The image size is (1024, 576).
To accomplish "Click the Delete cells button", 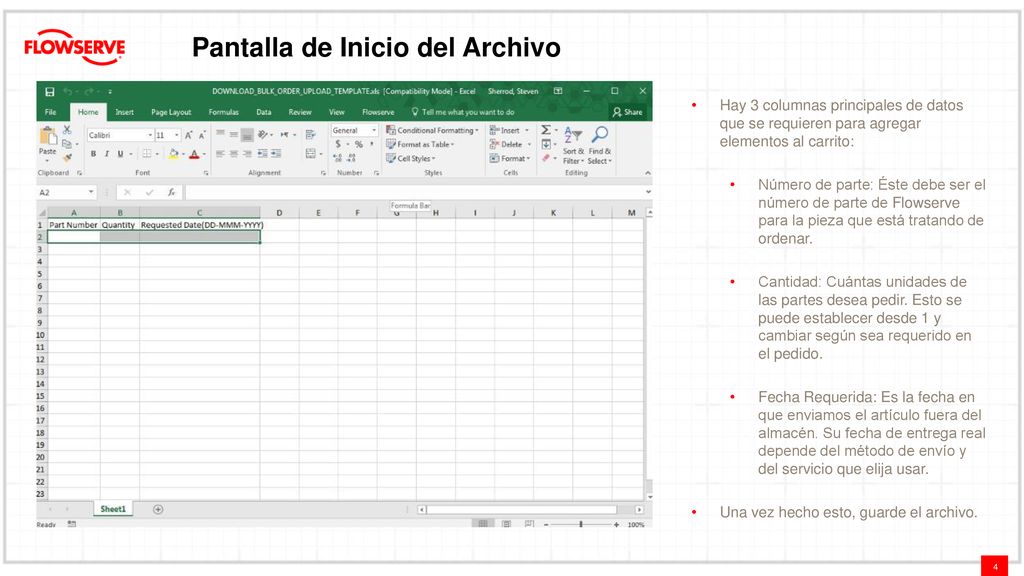I will click(x=511, y=144).
